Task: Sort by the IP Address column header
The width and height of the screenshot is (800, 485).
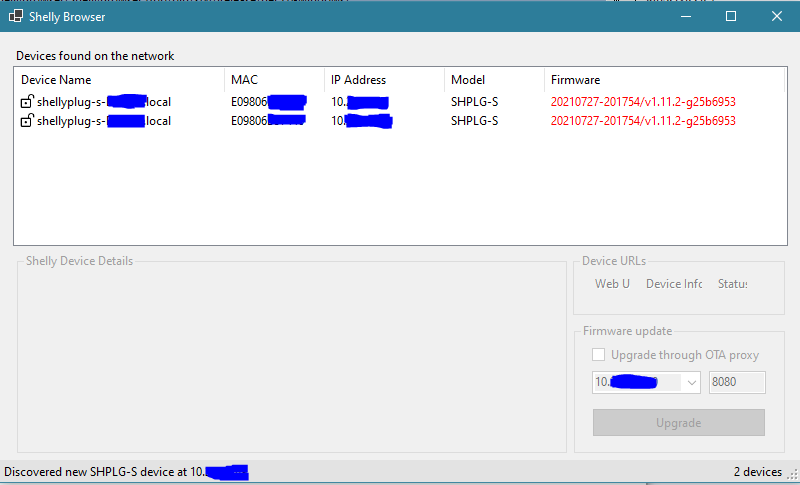Action: [x=384, y=80]
